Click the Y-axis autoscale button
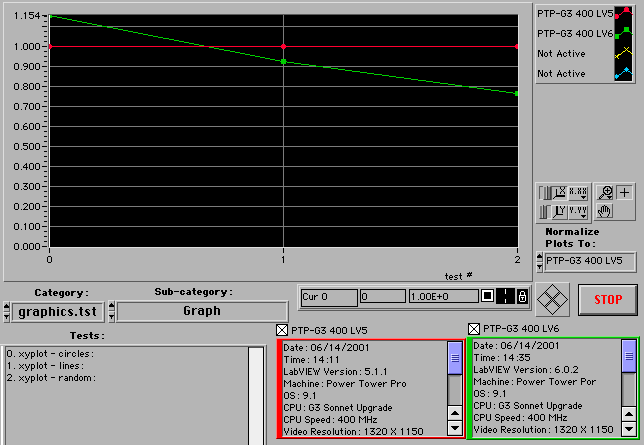The width and height of the screenshot is (644, 445). [560, 211]
